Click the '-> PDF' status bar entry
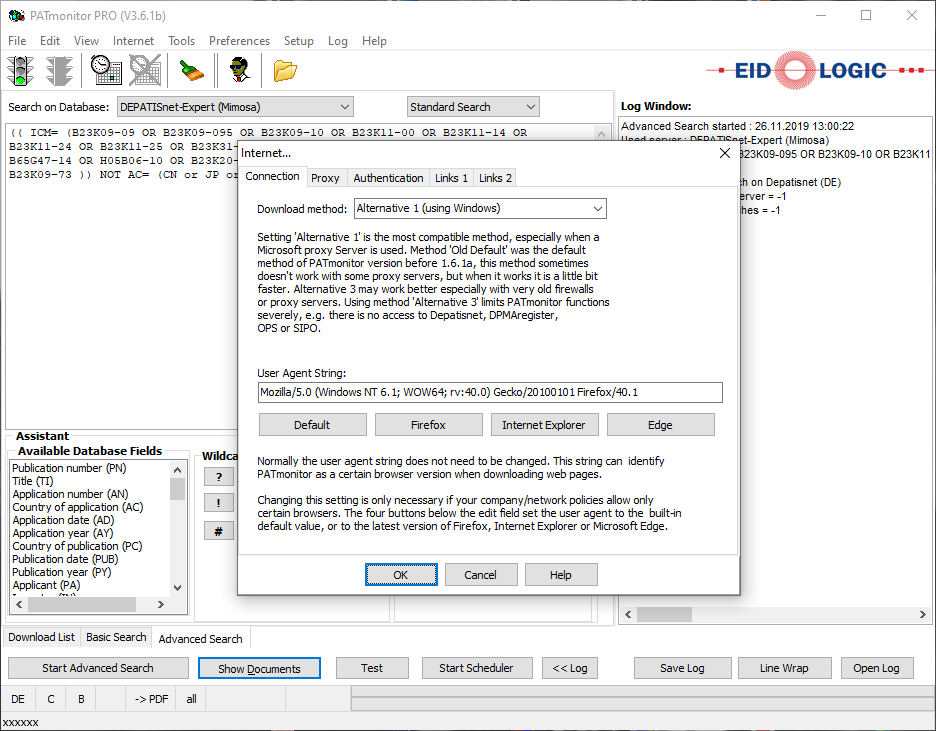 click(151, 699)
